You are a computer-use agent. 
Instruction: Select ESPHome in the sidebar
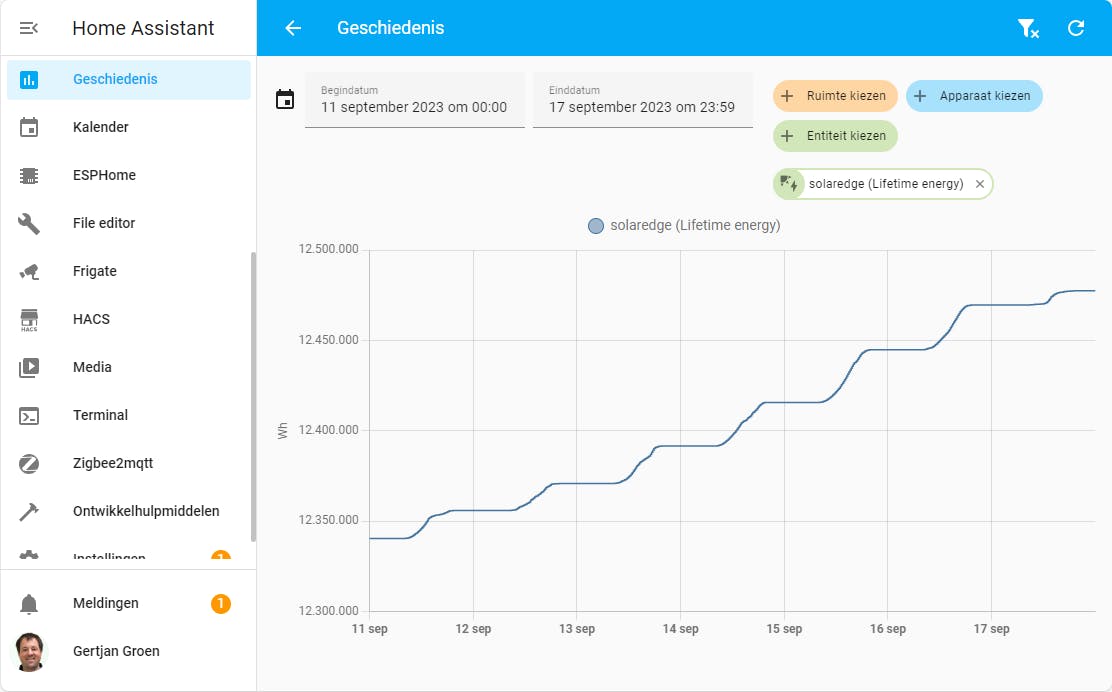coord(104,175)
